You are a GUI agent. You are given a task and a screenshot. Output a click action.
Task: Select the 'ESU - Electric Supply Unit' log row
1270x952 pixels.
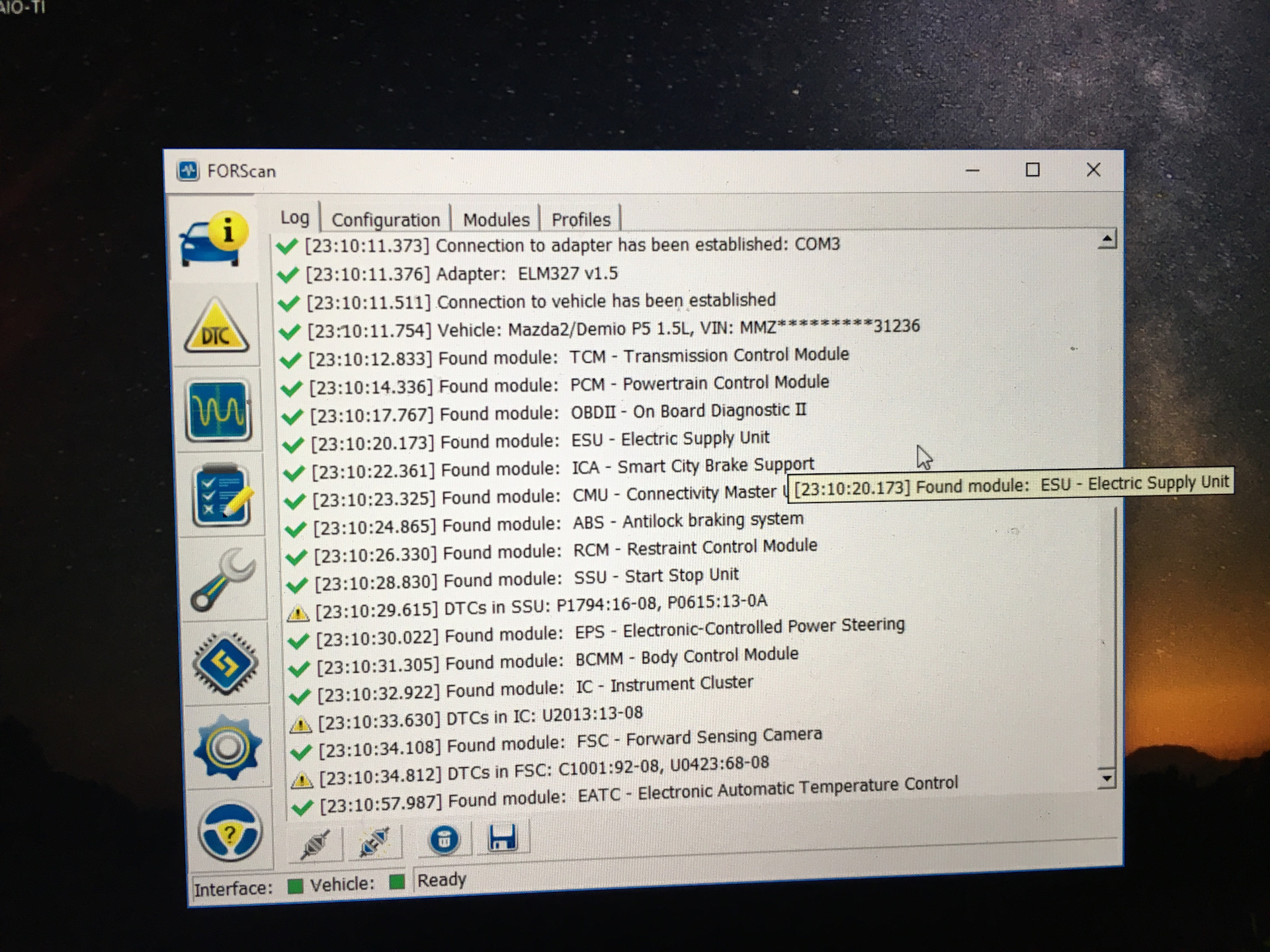(527, 440)
